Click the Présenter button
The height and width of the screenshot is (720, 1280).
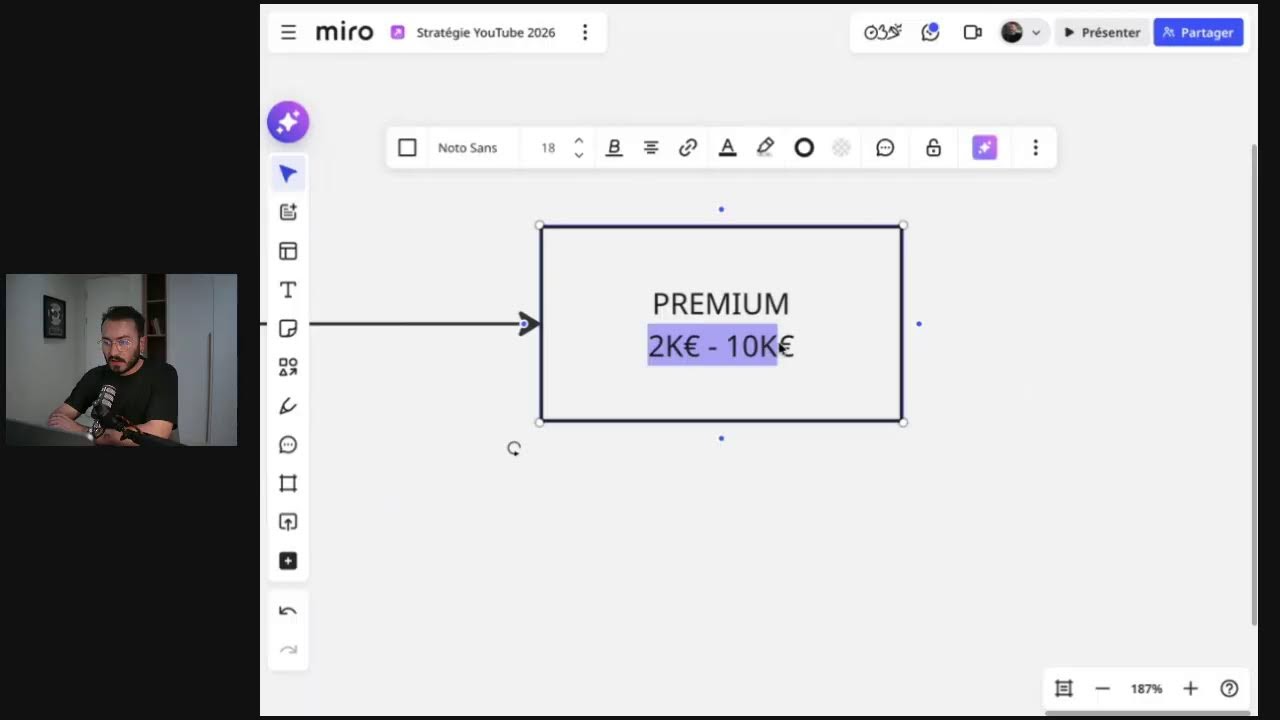click(1101, 32)
